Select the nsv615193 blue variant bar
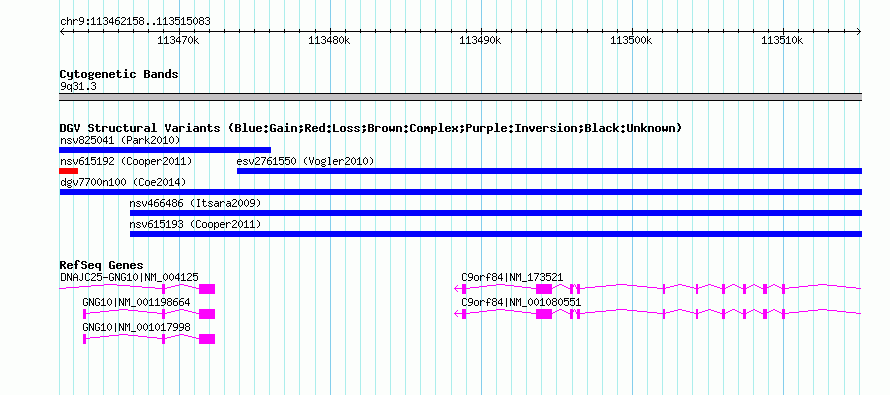Viewport: 890px width, 395px height. [496, 234]
